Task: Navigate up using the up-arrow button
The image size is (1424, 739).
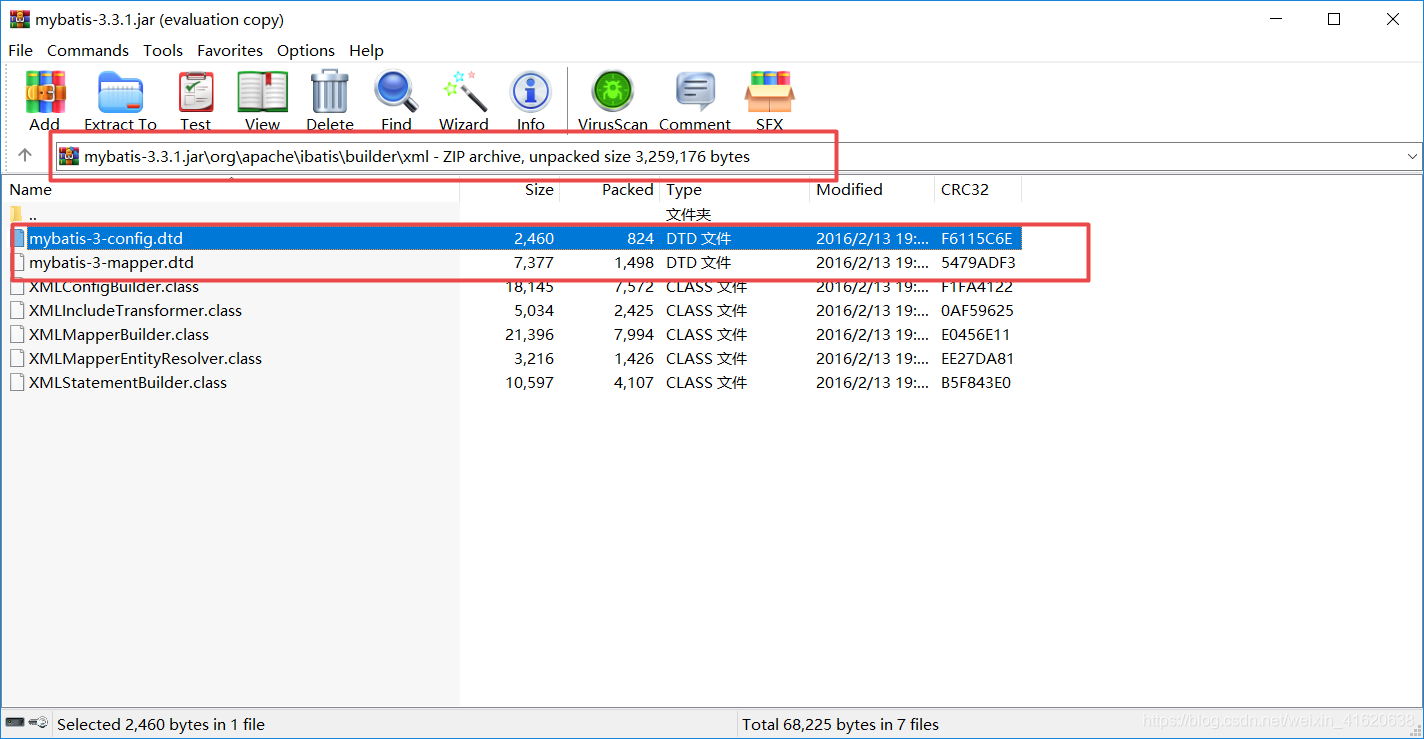Action: tap(24, 156)
